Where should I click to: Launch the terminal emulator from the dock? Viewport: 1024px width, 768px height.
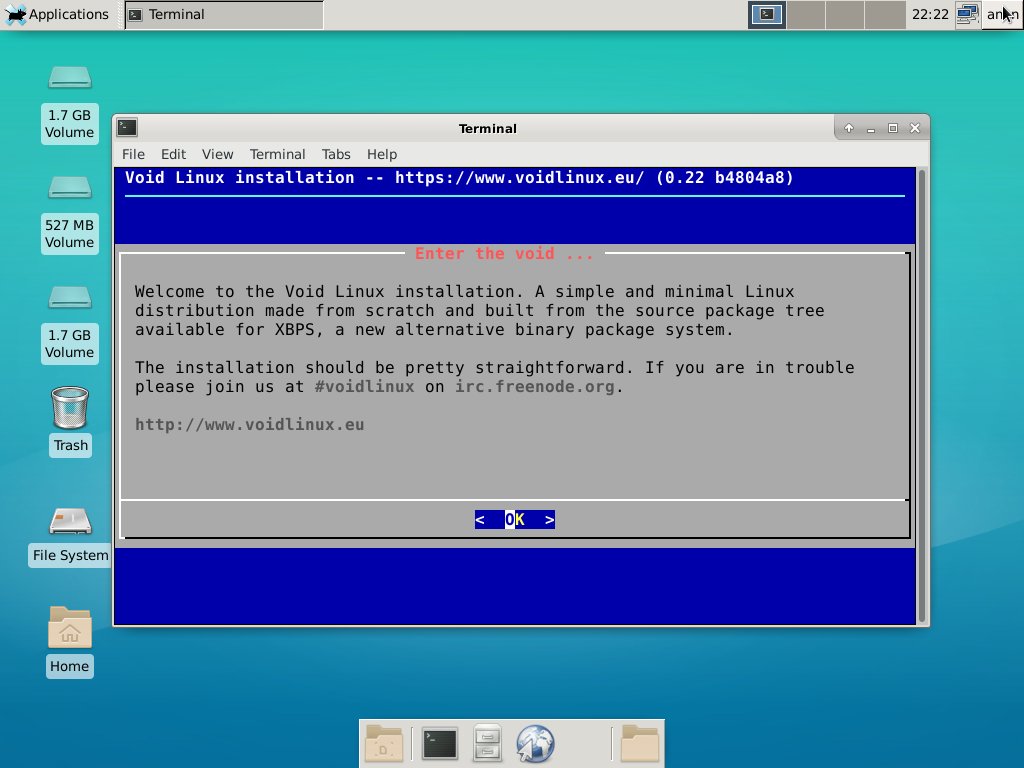(x=440, y=744)
